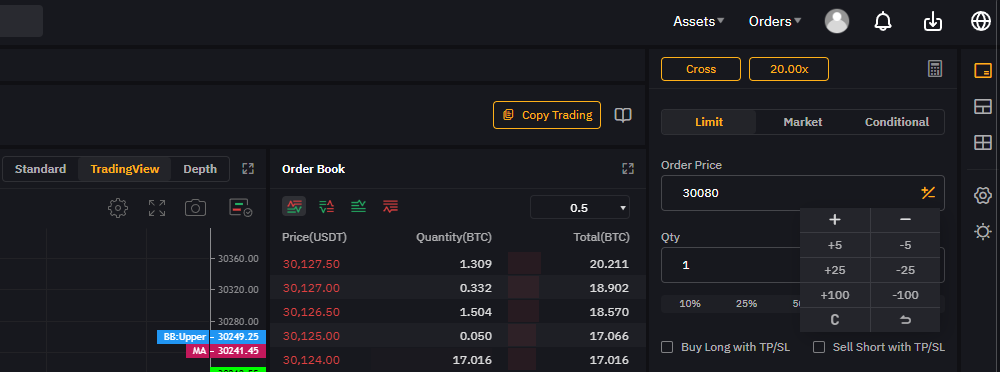Viewport: 1000px width, 372px height.
Task: Click the Copy Trading button
Action: 547,115
